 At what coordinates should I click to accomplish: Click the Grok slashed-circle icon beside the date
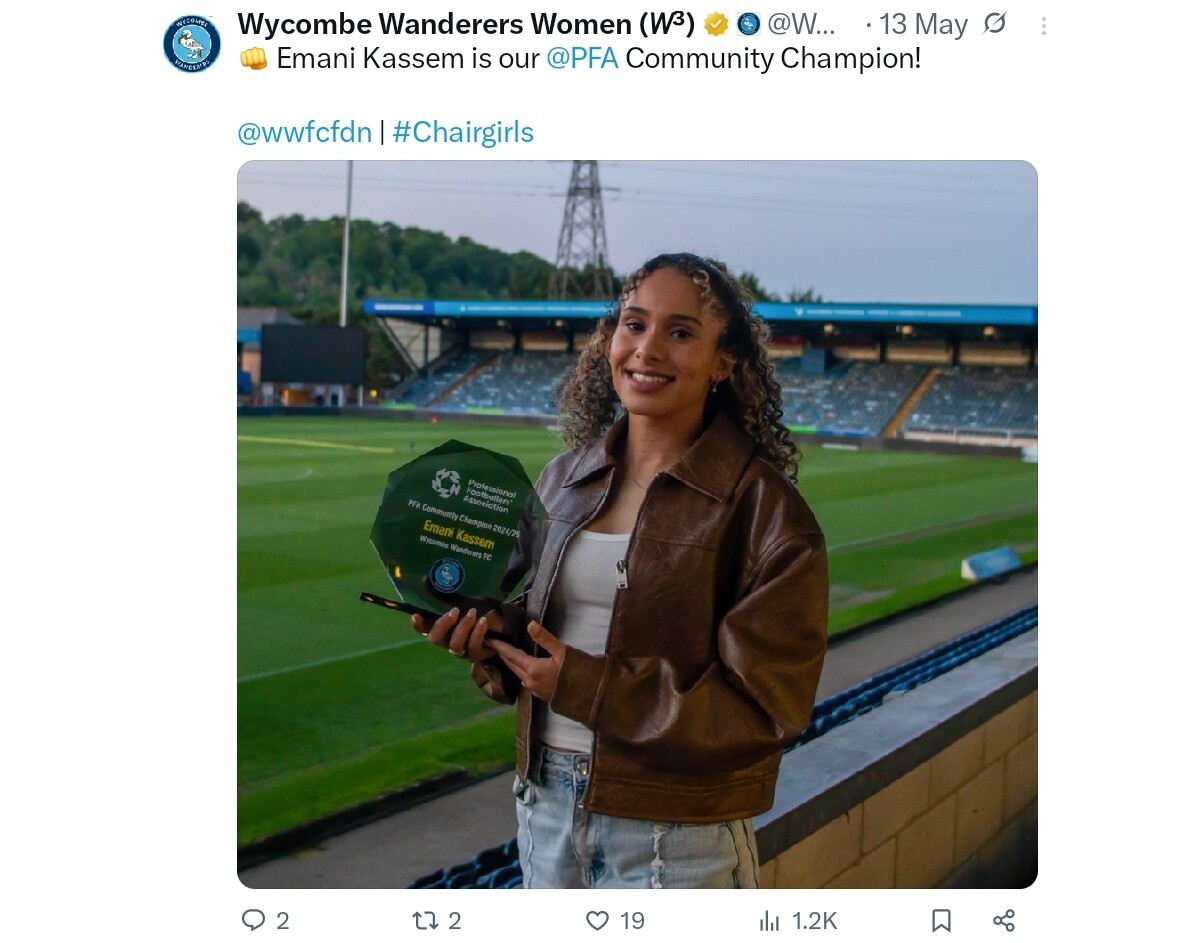click(994, 24)
